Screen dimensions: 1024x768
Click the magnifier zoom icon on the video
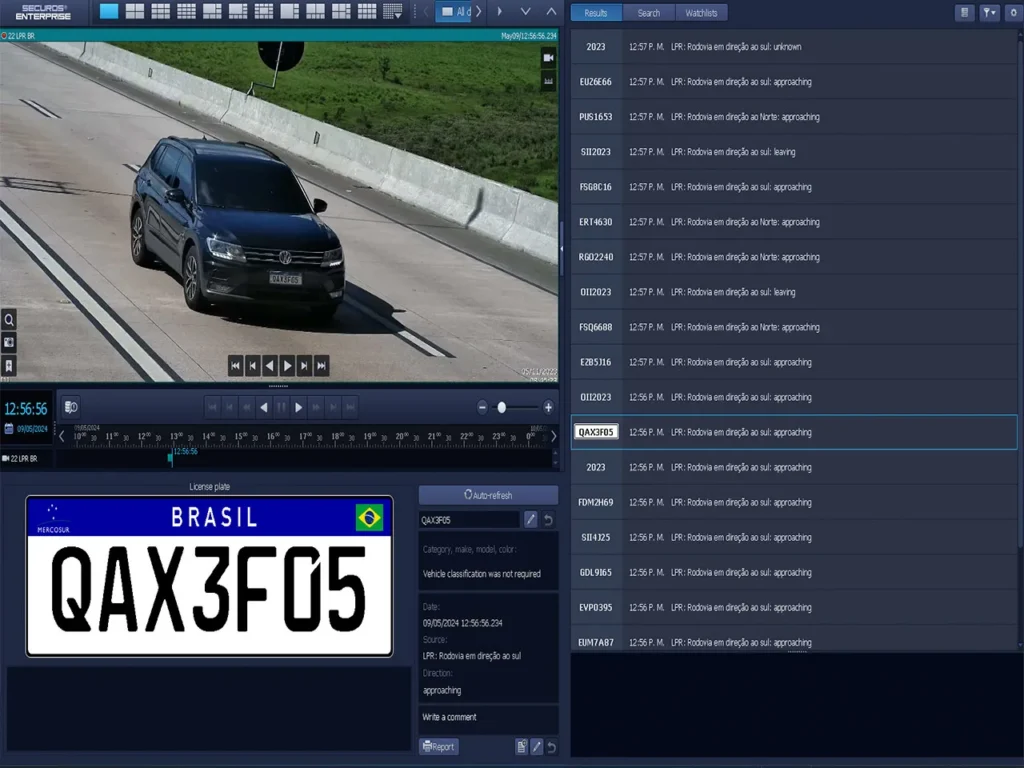(x=9, y=320)
